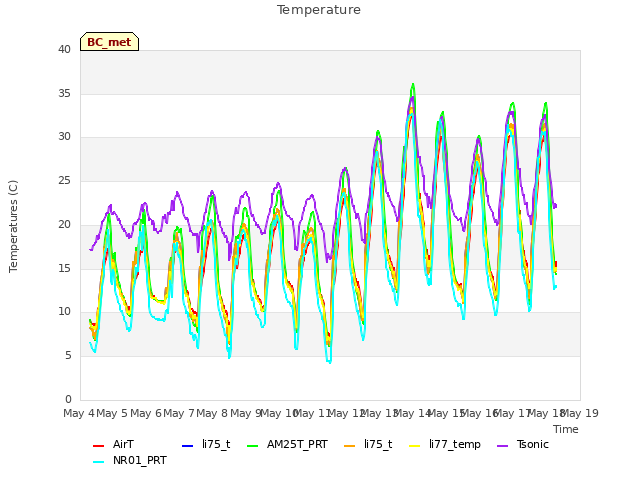Toggle the AirT series legend label
Screen dimensions: 640x480
tap(123, 444)
